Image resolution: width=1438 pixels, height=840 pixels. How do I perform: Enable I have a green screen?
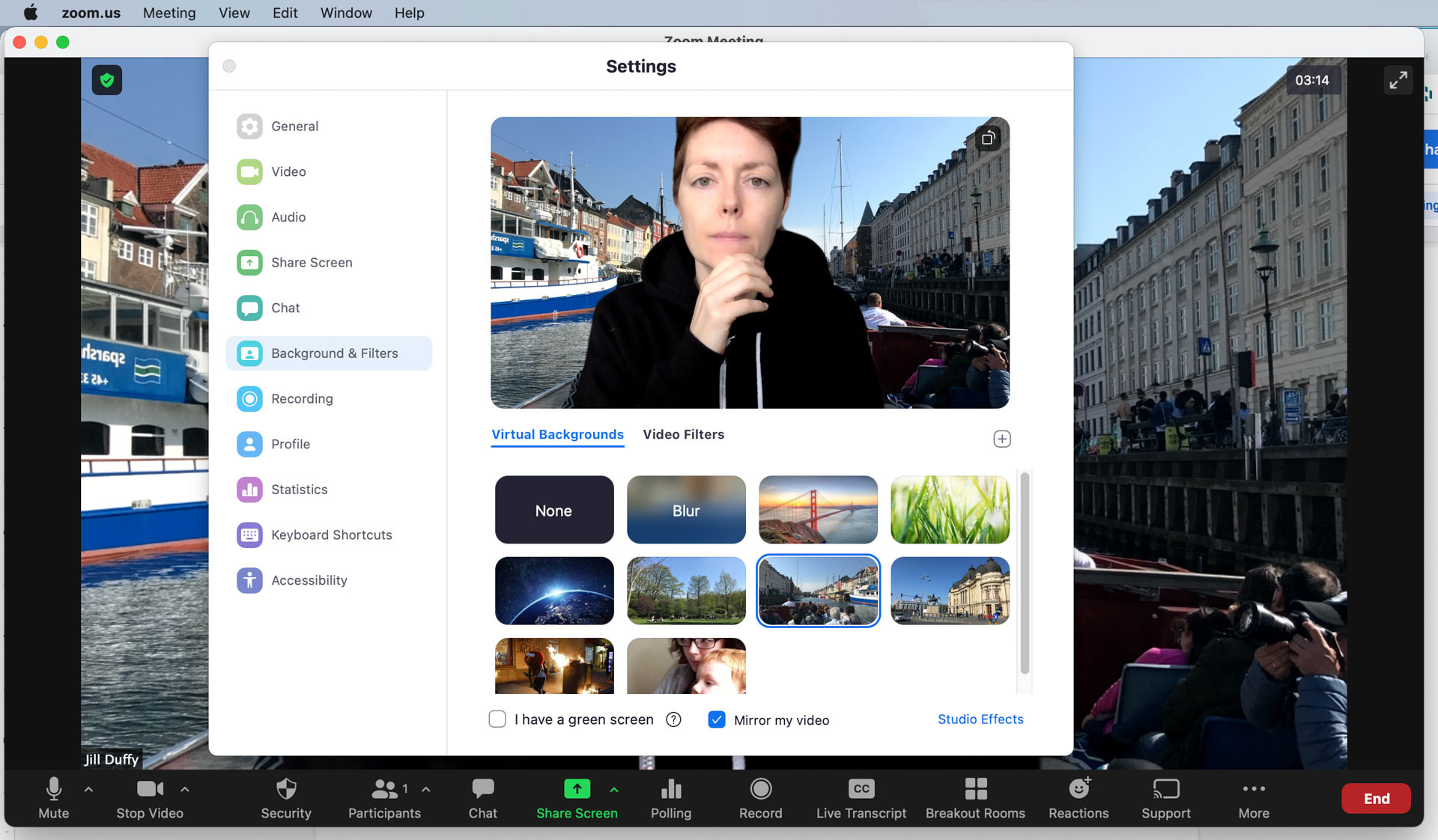(x=497, y=719)
